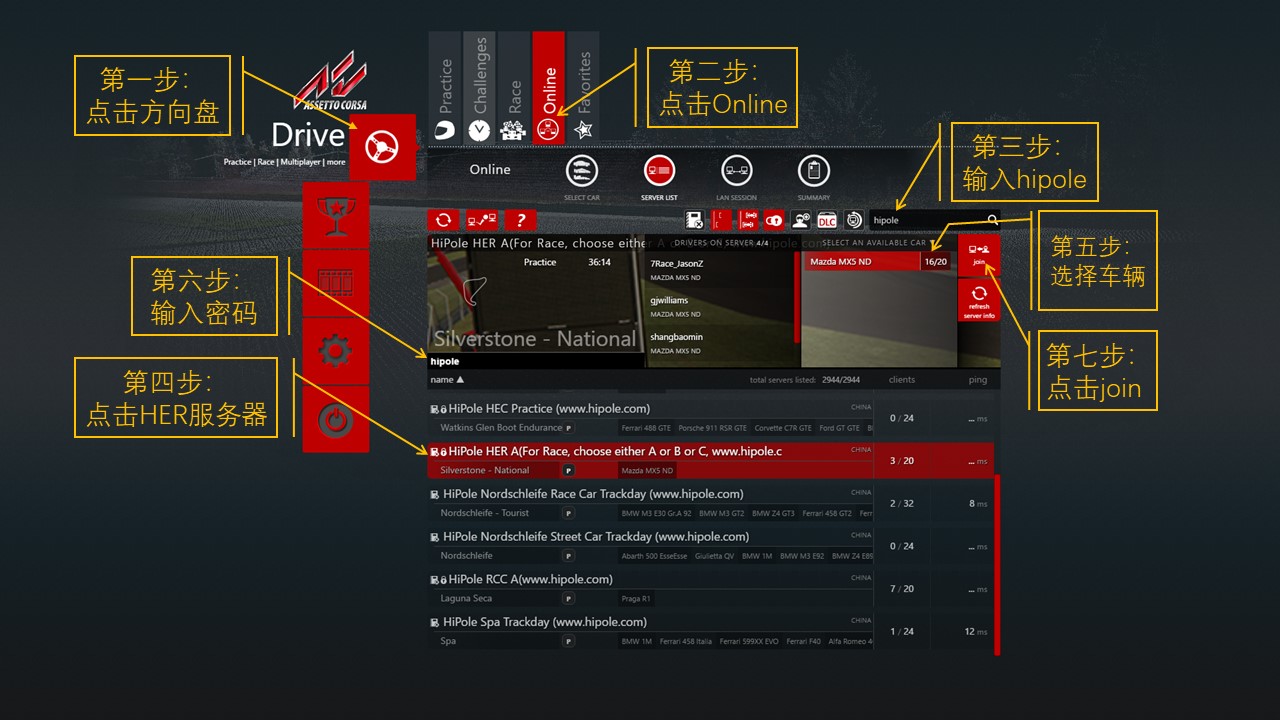Toggle the round timer filter icon
Viewport: 1280px width, 720px height.
point(854,220)
